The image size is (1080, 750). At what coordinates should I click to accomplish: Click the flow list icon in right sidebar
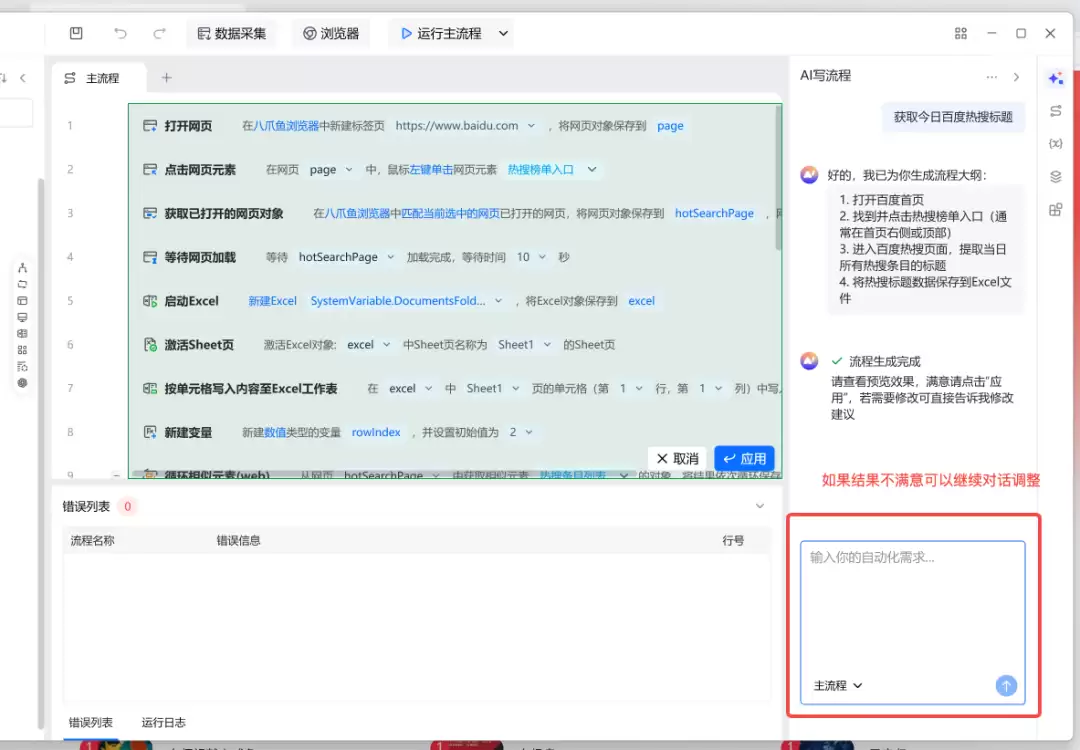tap(1055, 111)
